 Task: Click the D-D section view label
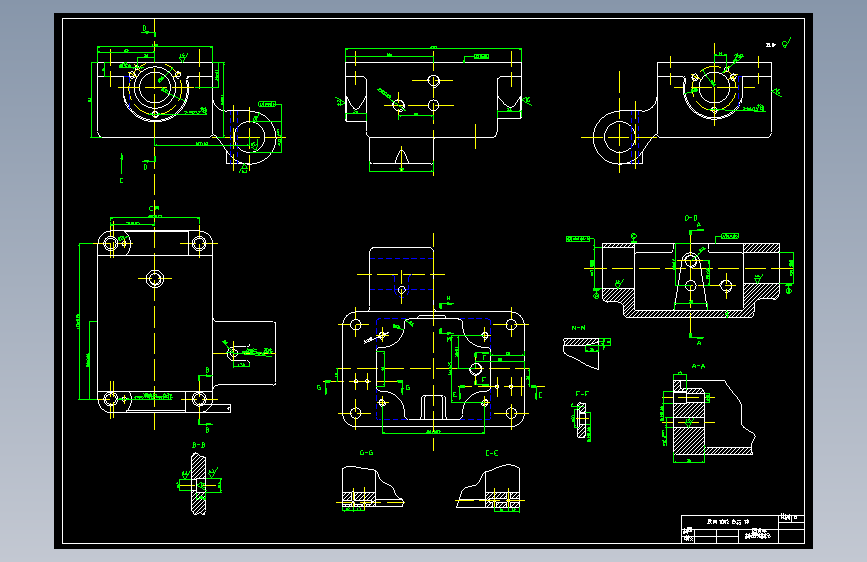click(x=691, y=218)
